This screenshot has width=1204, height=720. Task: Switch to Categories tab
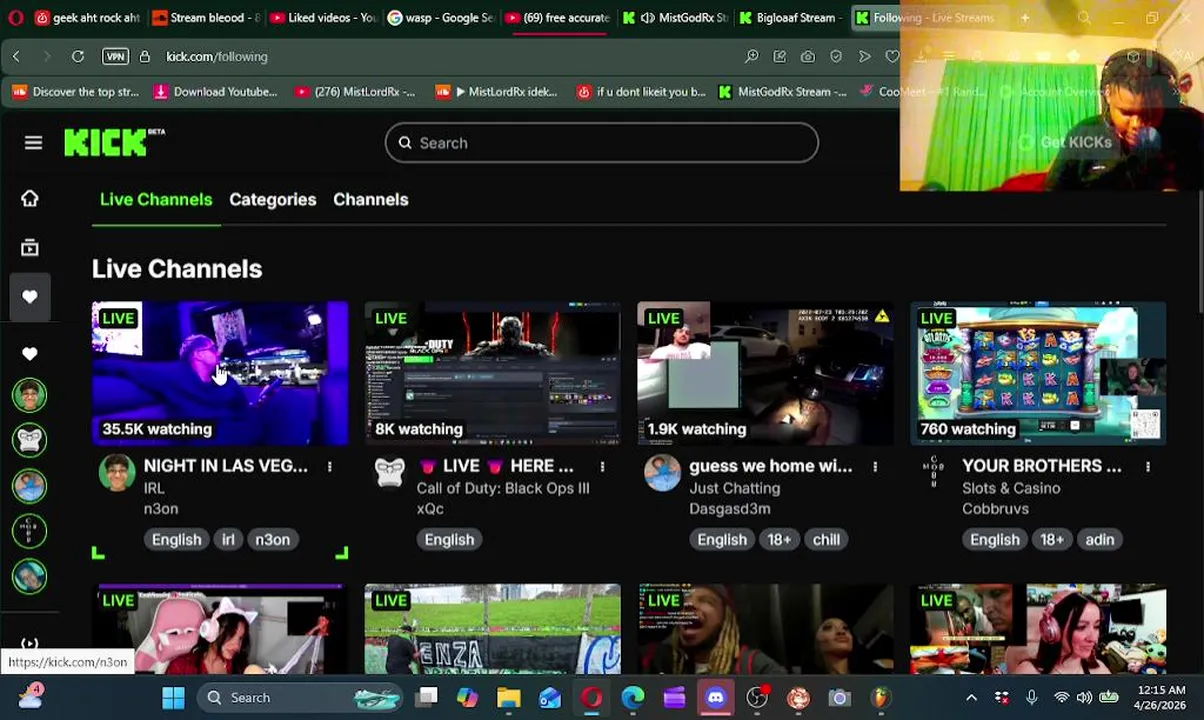(x=272, y=199)
